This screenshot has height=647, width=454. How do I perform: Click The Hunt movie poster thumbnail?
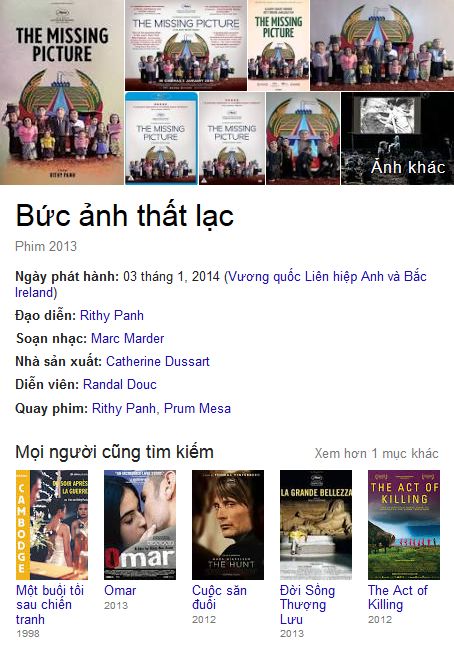point(228,525)
